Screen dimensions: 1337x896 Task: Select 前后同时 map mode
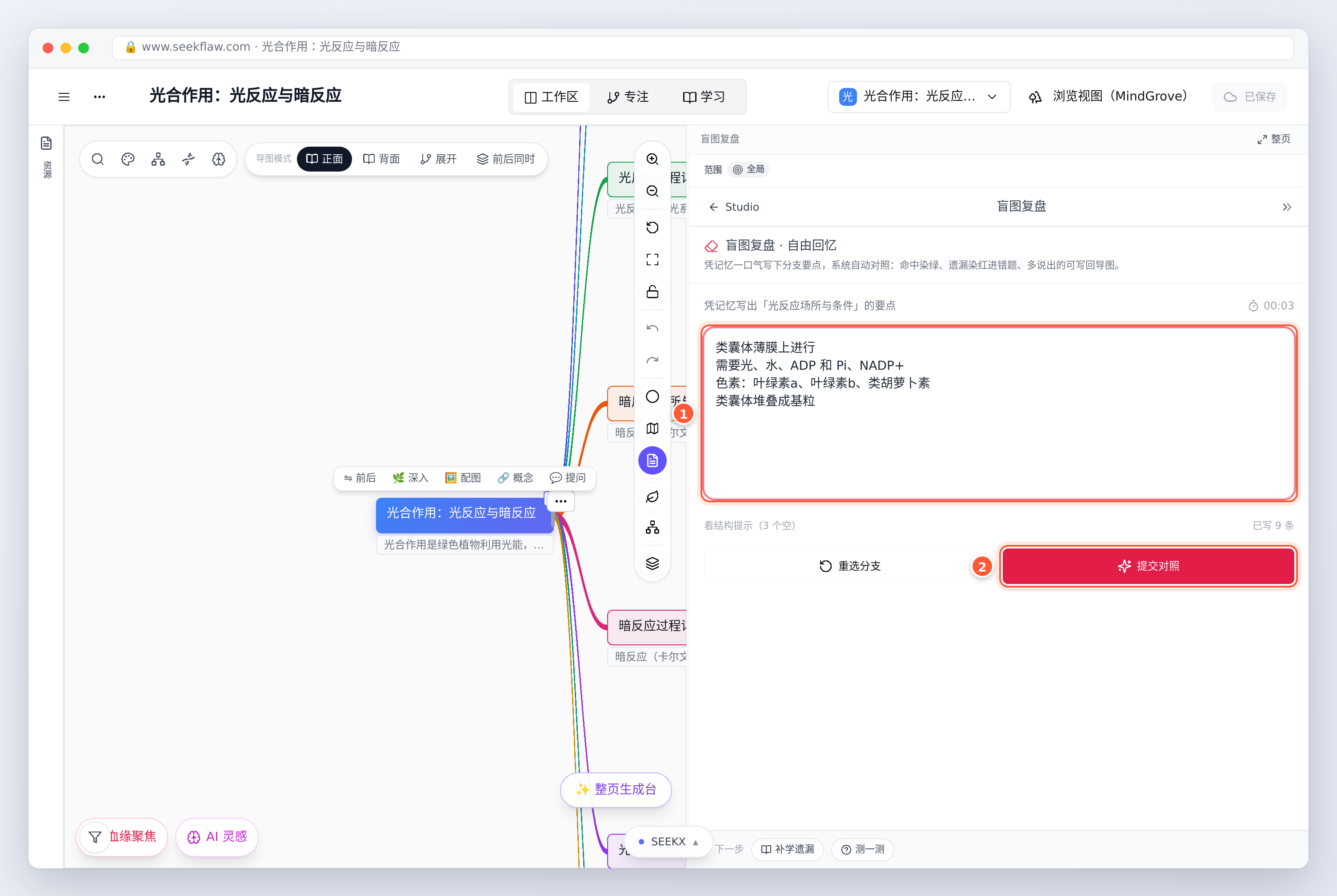pyautogui.click(x=506, y=160)
